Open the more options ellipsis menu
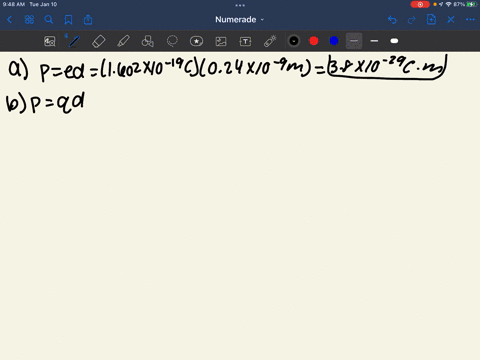Viewport: 480px width, 360px height. 470,20
